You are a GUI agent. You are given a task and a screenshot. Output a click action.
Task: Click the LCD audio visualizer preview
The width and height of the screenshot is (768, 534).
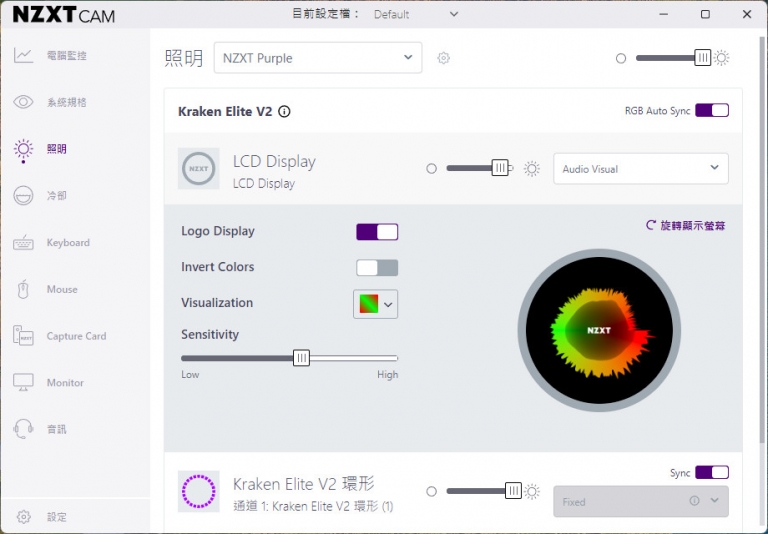pos(599,330)
